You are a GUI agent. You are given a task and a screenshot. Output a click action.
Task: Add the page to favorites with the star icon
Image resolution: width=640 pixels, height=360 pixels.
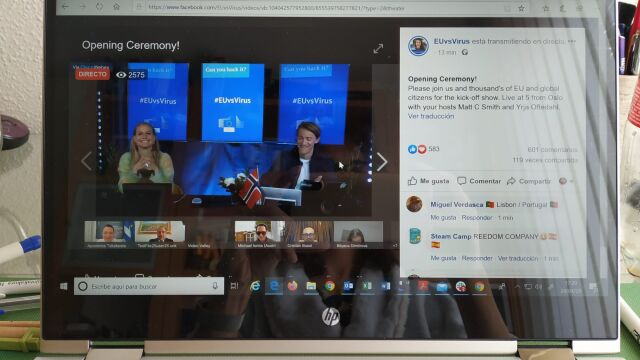521,8
